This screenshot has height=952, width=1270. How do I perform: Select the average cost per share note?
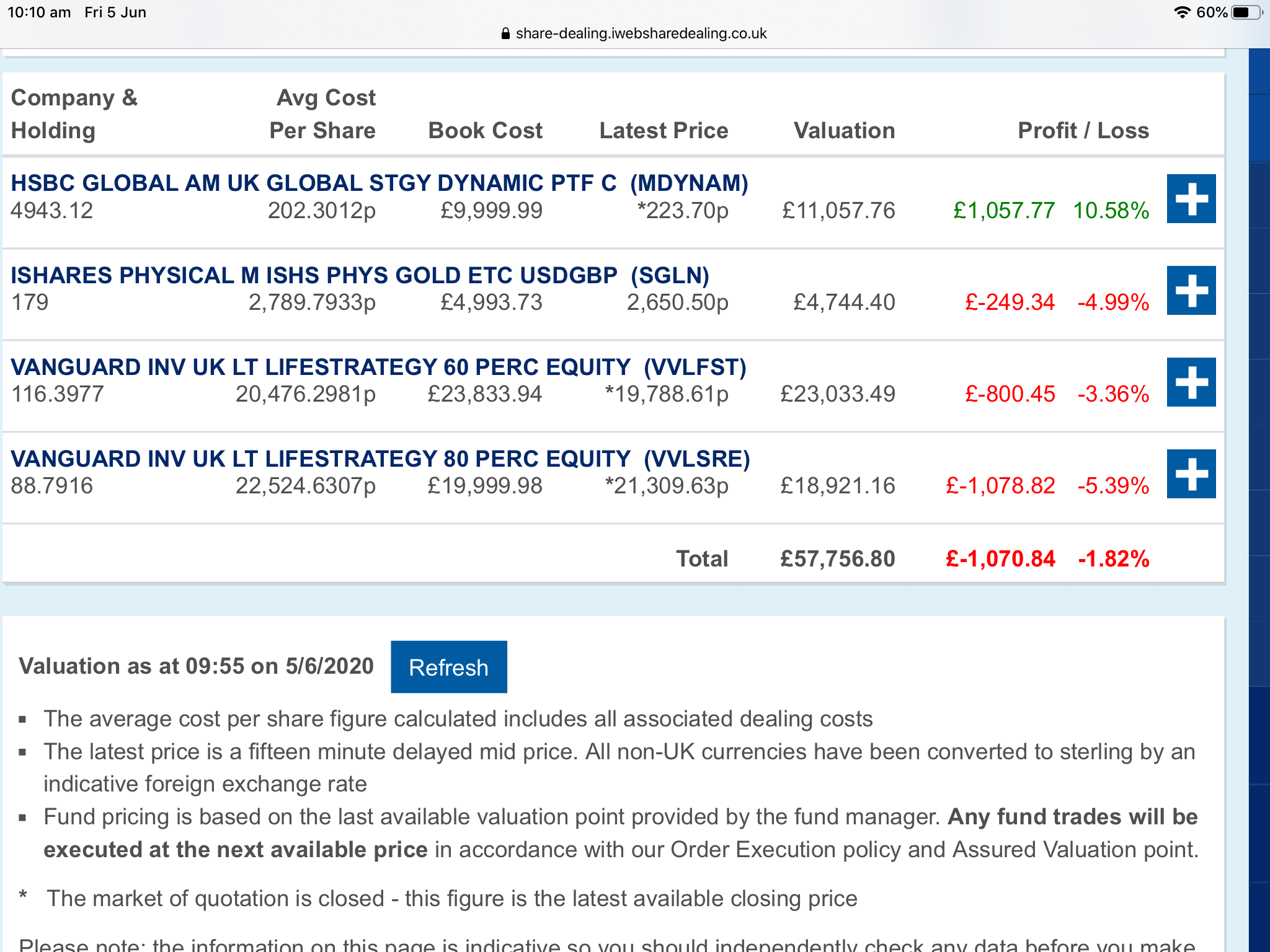pos(458,719)
